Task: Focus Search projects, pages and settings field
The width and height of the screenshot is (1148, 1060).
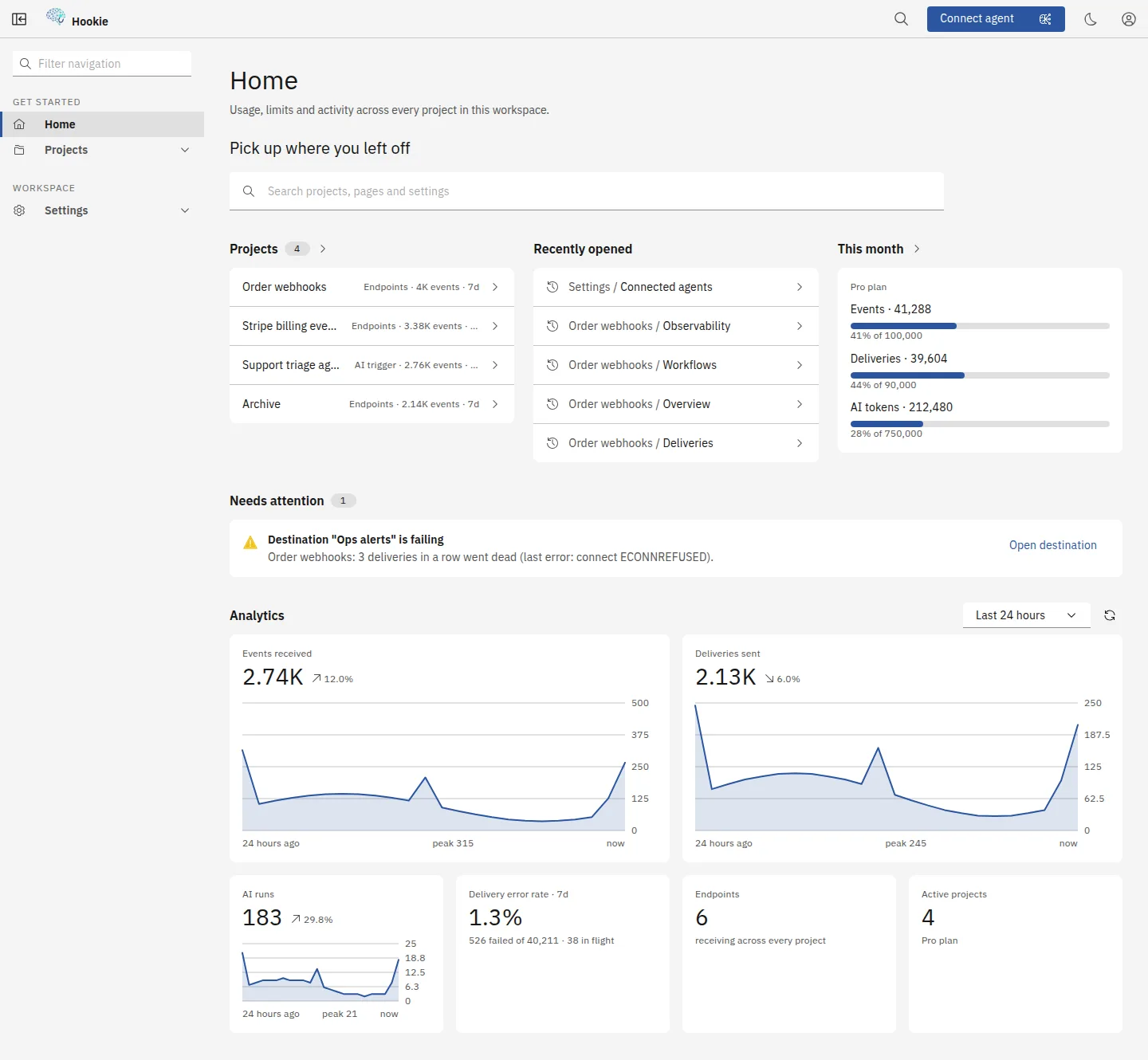Action: (x=587, y=191)
